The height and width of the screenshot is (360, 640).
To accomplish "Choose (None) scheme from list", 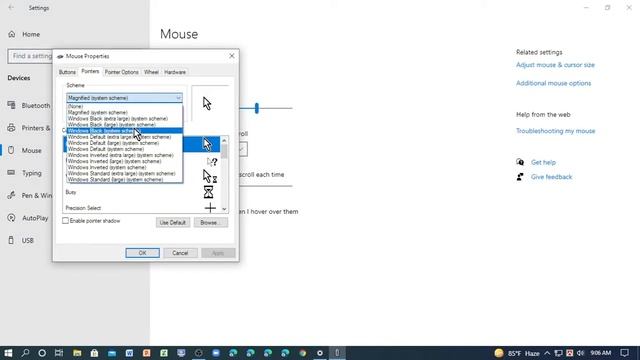I will [124, 107].
